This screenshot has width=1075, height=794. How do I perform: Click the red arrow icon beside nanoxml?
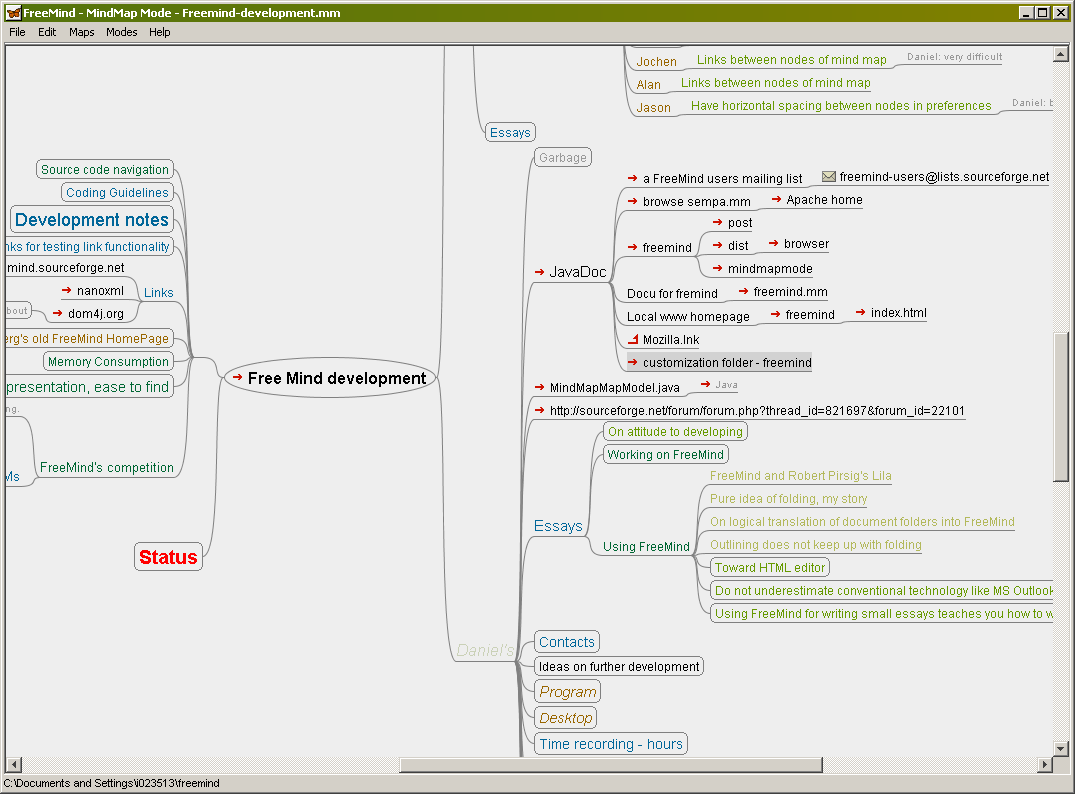coord(67,290)
